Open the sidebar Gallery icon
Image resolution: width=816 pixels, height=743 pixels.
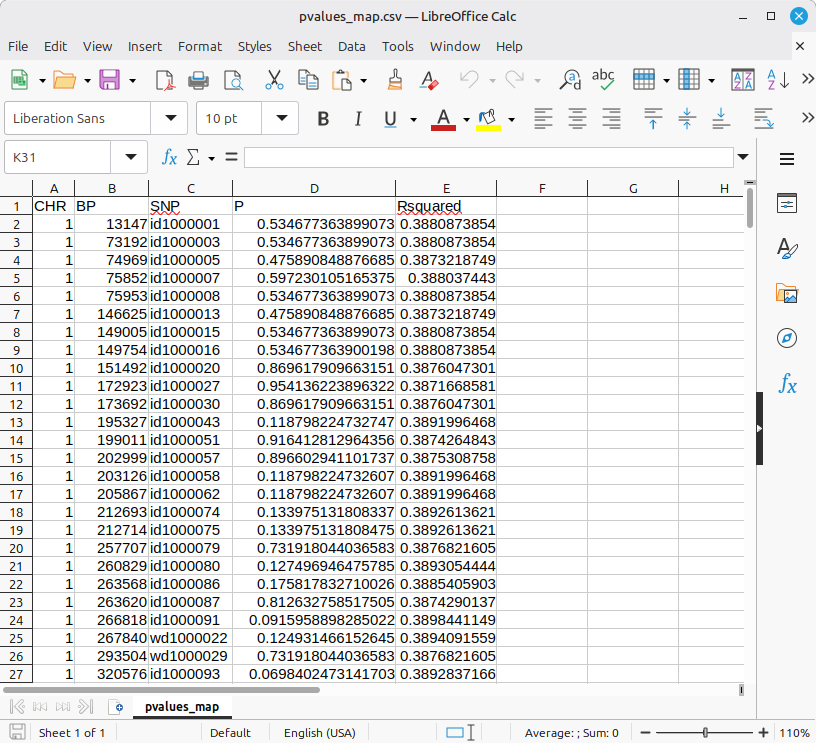787,293
